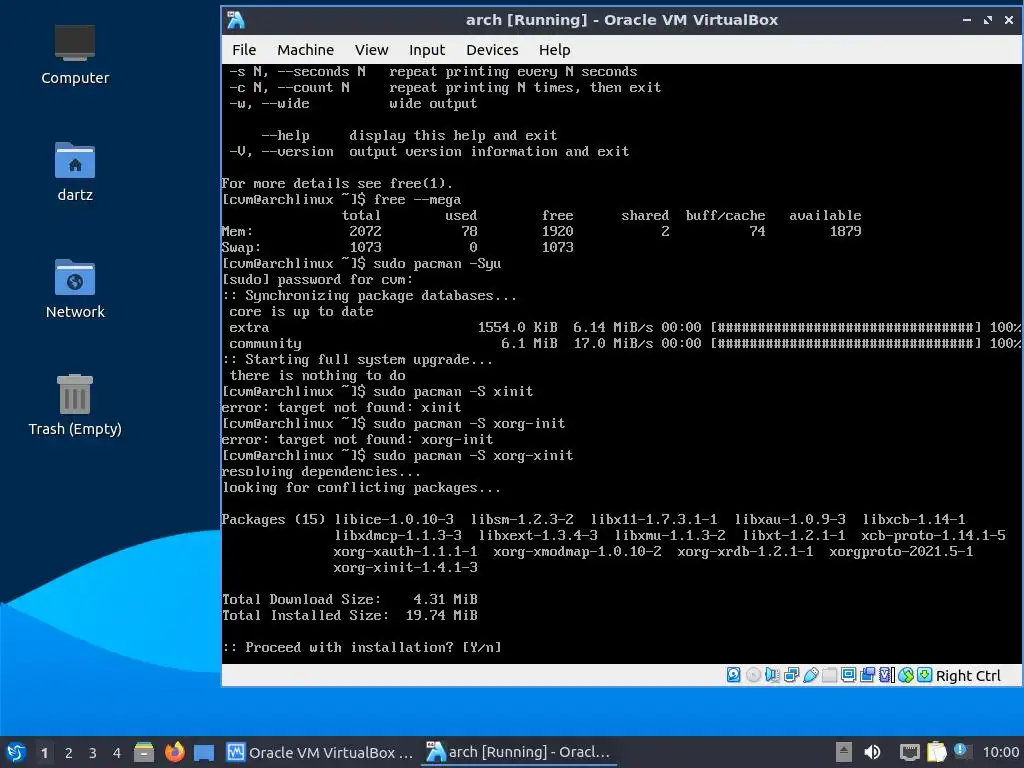1024x768 pixels.
Task: Click the VirtualBox window title bar icon
Action: coord(236,20)
